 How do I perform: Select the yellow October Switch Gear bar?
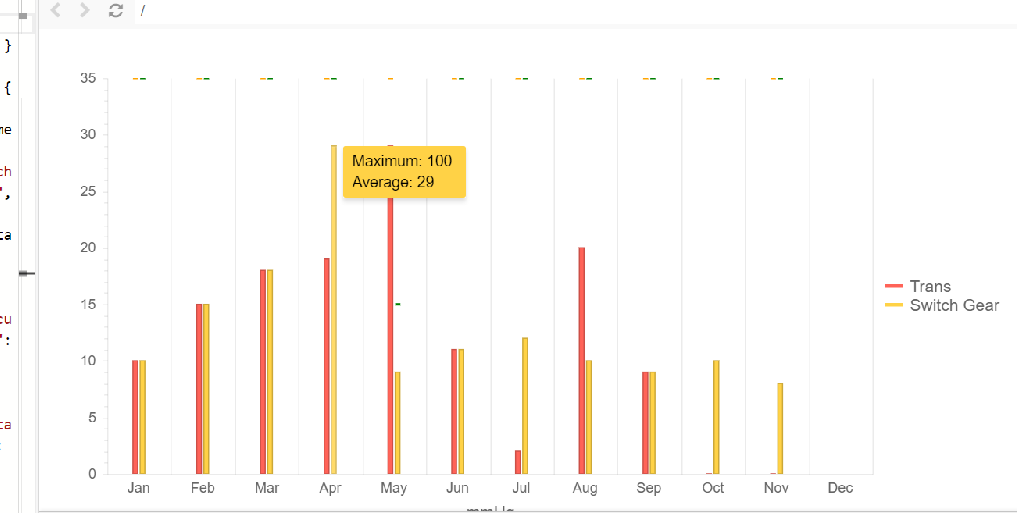(x=716, y=417)
